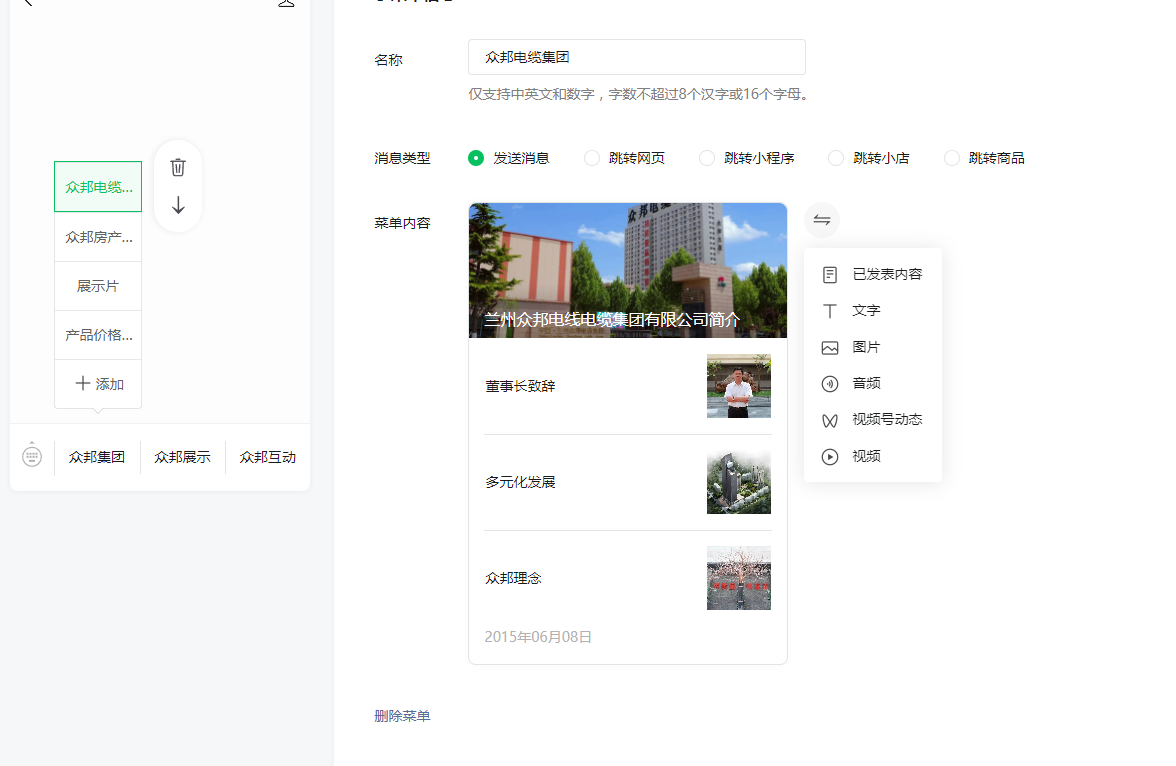1176x766 pixels.
Task: Open the 董事长致辞 article row
Action: coord(628,386)
